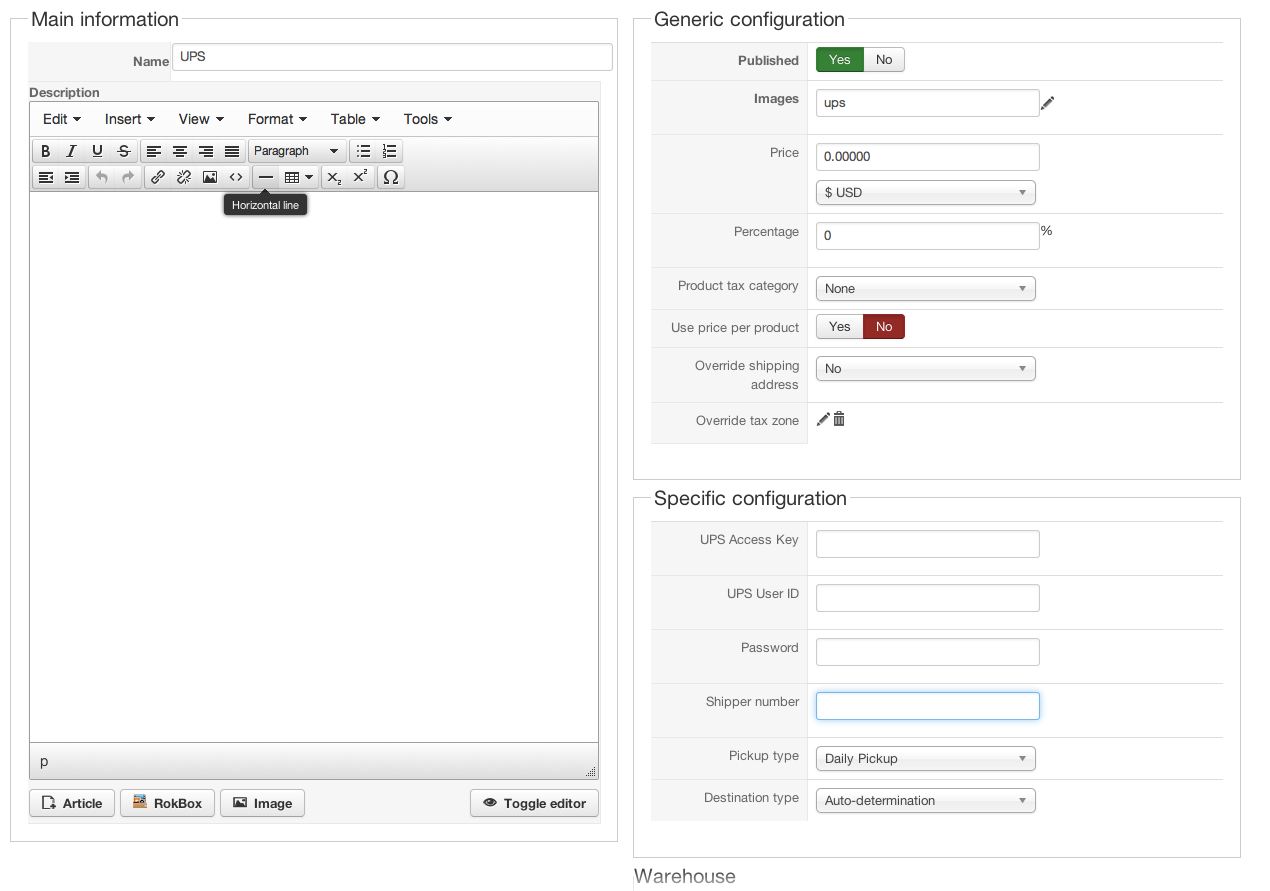Align text right in the editor
This screenshot has height=891, width=1270.
pos(206,151)
